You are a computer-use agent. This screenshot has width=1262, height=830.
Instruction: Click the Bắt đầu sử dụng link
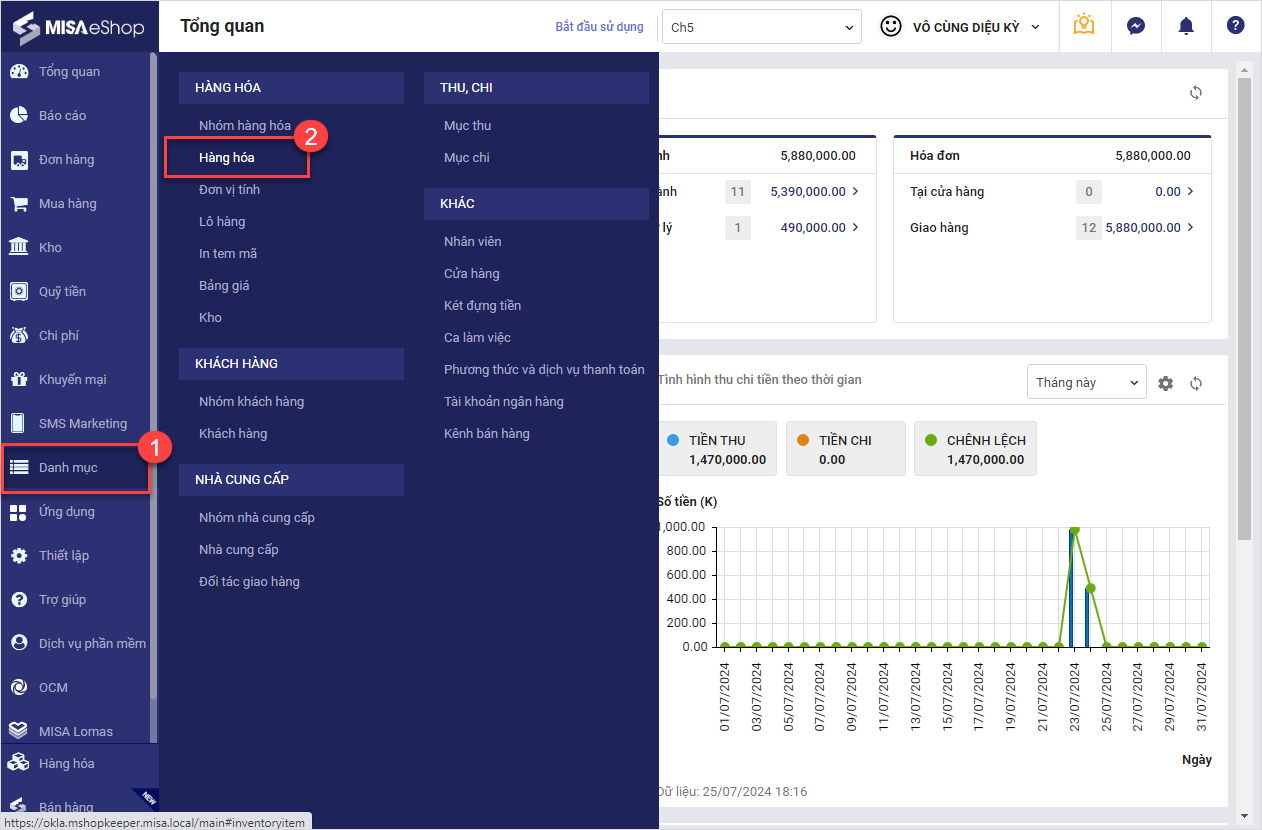click(599, 27)
